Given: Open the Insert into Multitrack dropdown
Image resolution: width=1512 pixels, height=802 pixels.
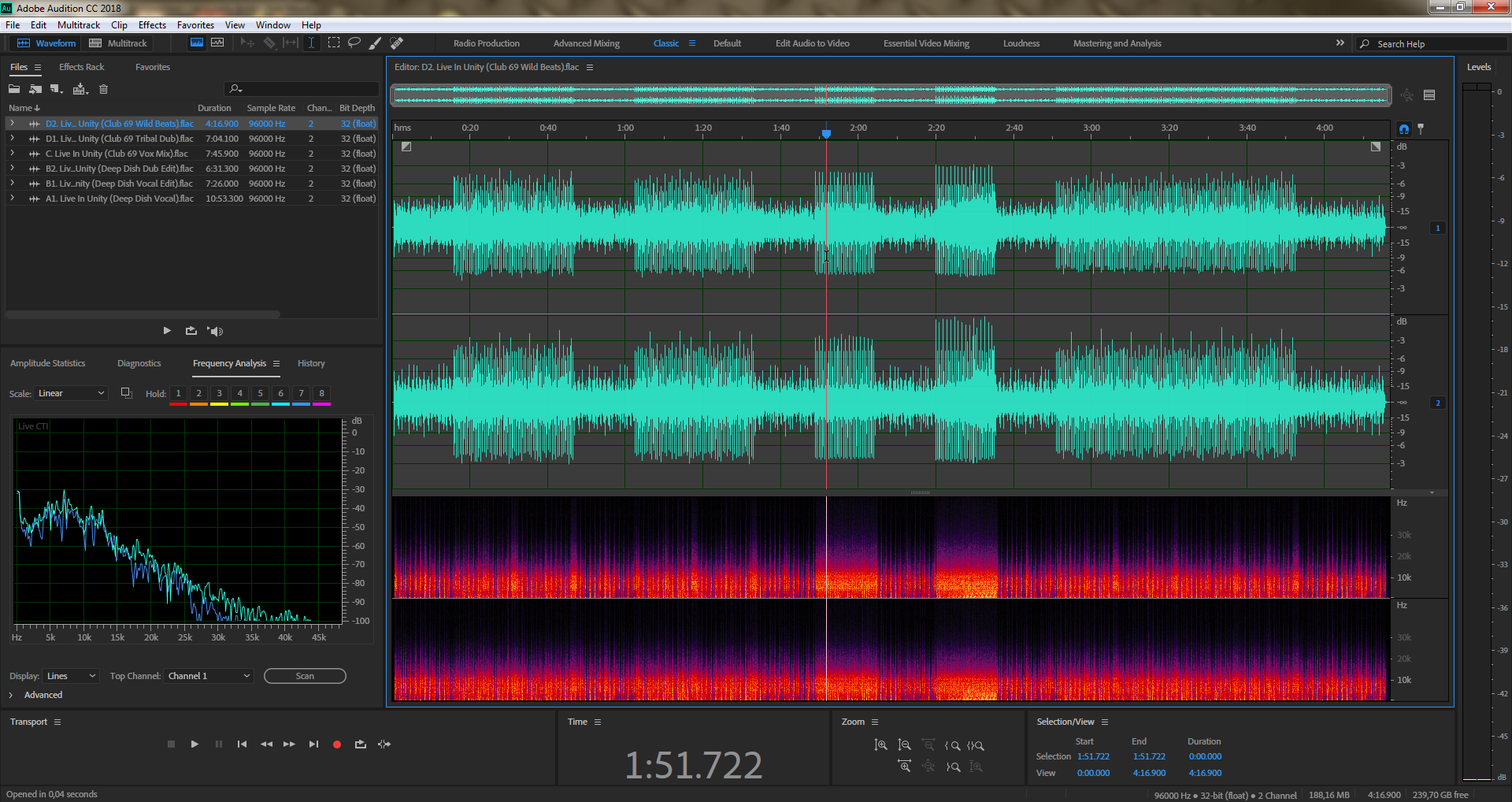Looking at the screenshot, I should [x=80, y=89].
